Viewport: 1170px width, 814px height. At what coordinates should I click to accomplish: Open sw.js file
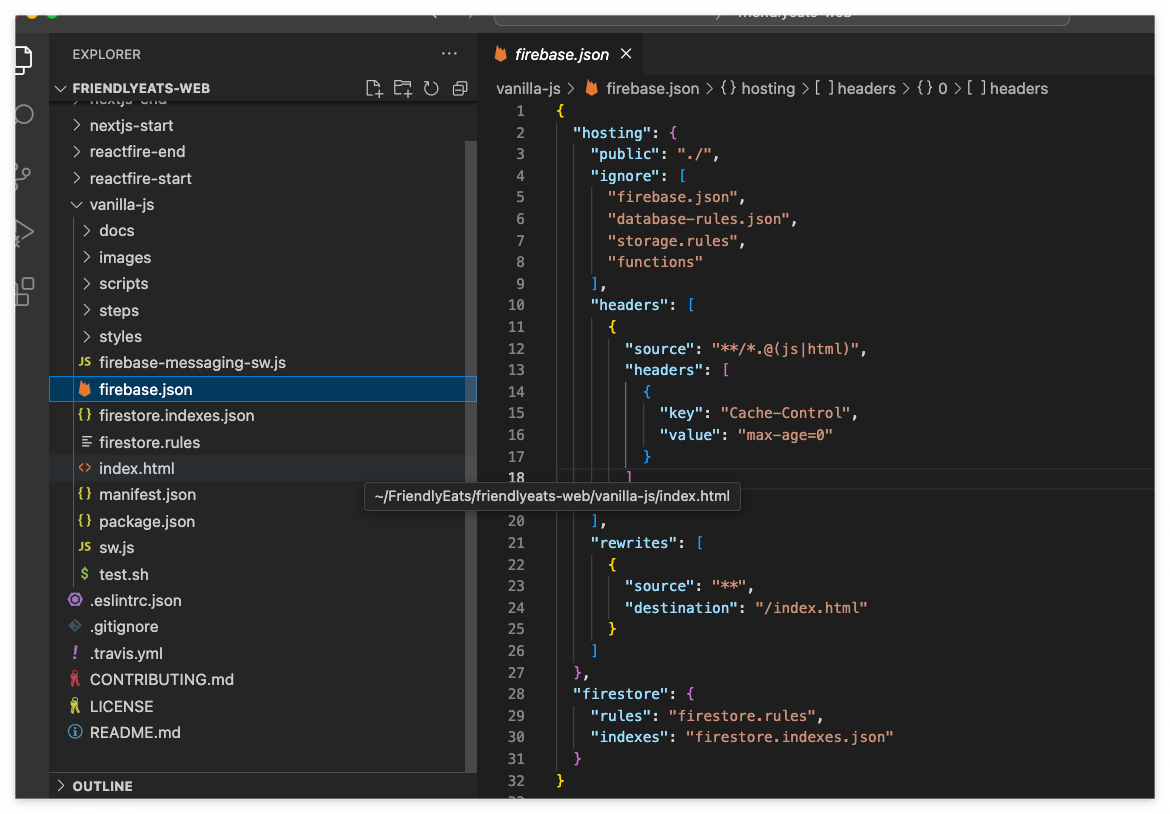pyautogui.click(x=263, y=548)
